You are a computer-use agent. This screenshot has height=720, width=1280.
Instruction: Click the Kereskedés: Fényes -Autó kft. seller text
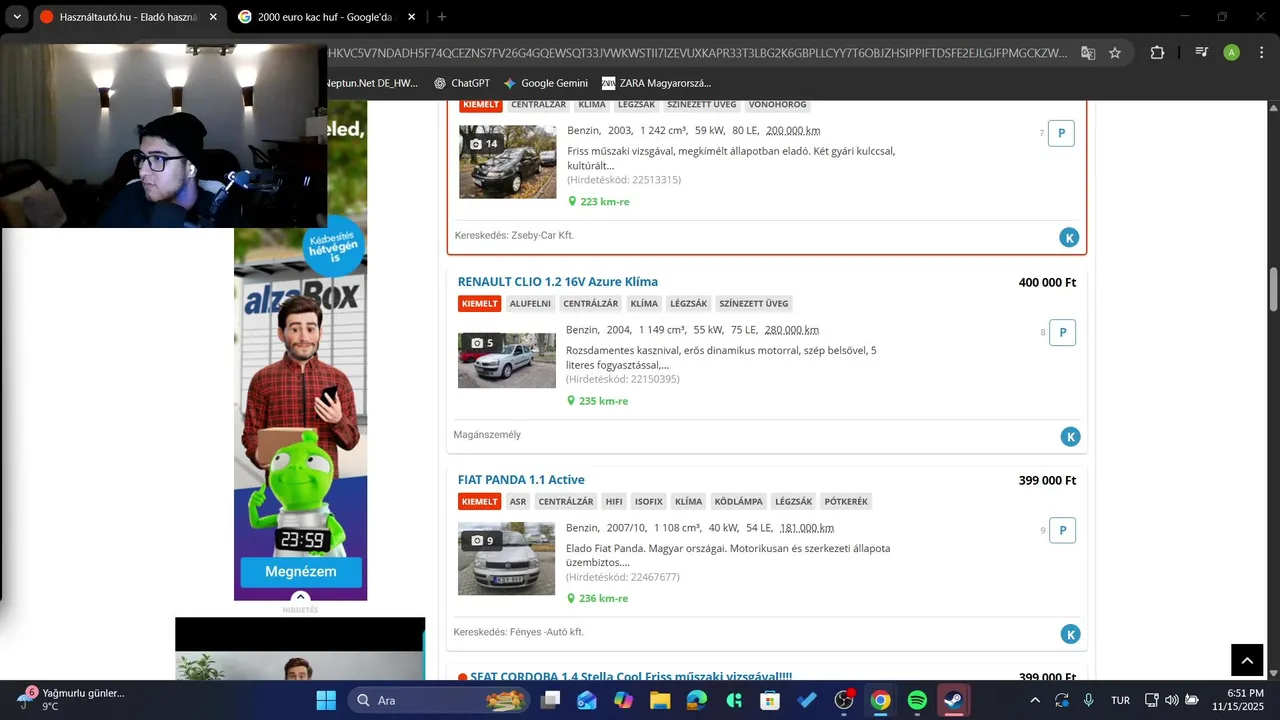click(x=518, y=632)
